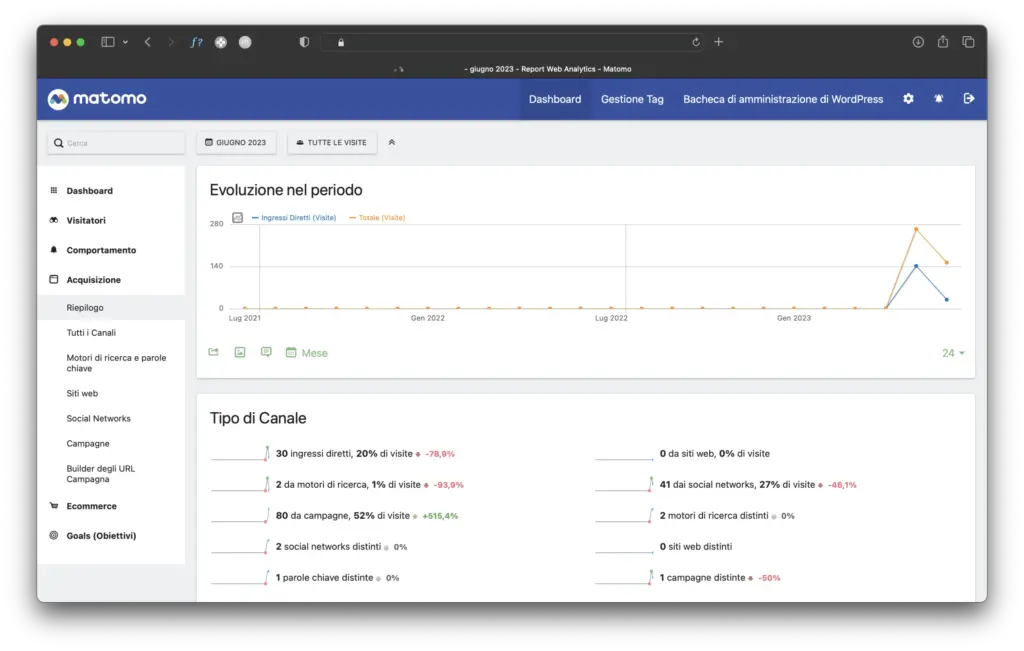Click the metrics picker icon on chart
The image size is (1024, 651).
[238, 217]
